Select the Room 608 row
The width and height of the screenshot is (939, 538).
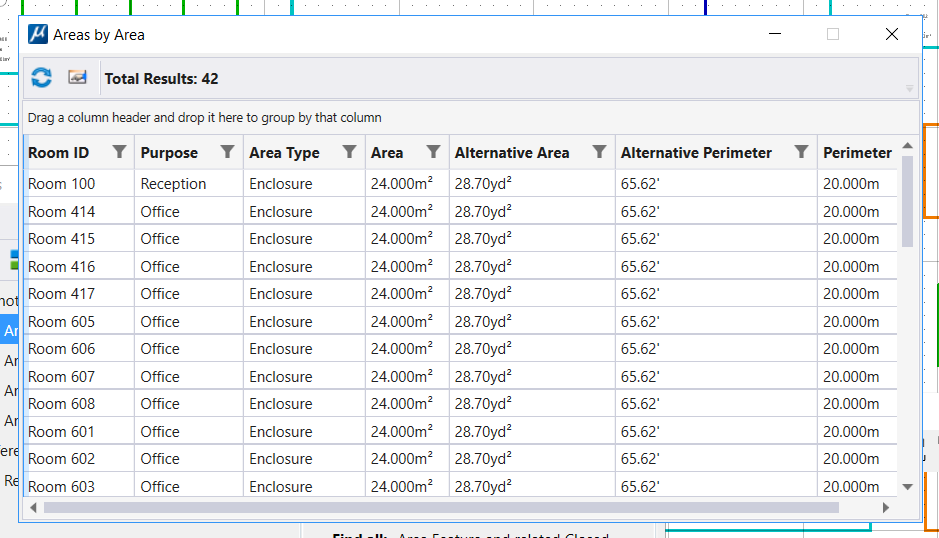tap(461, 404)
